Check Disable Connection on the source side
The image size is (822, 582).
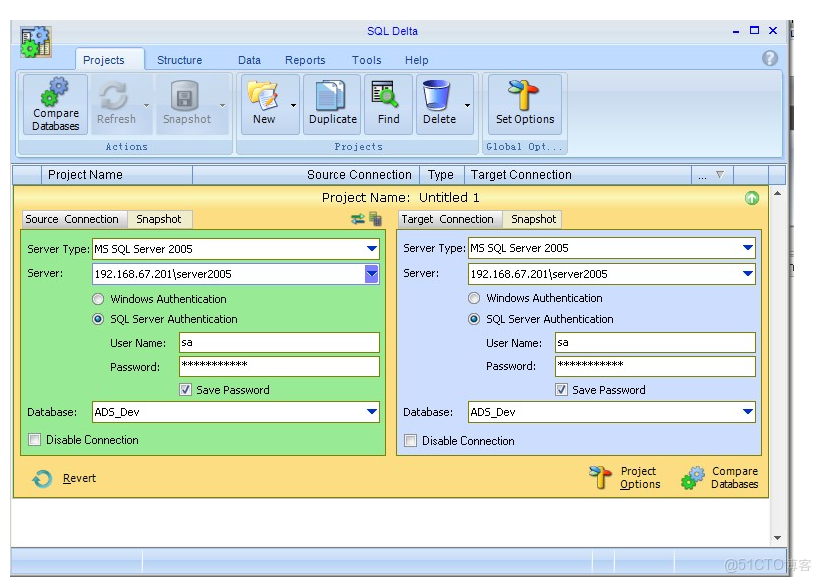34,439
